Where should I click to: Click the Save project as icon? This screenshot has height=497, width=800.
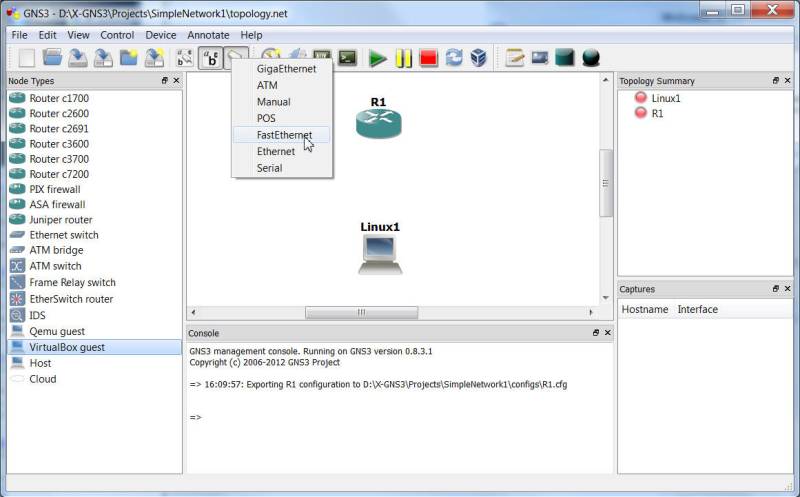[103, 58]
